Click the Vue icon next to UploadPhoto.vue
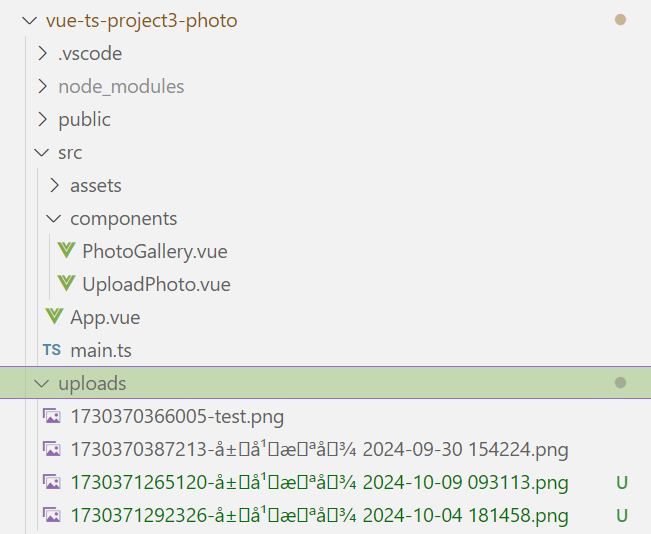Screen dimensions: 651x534 click(67, 284)
